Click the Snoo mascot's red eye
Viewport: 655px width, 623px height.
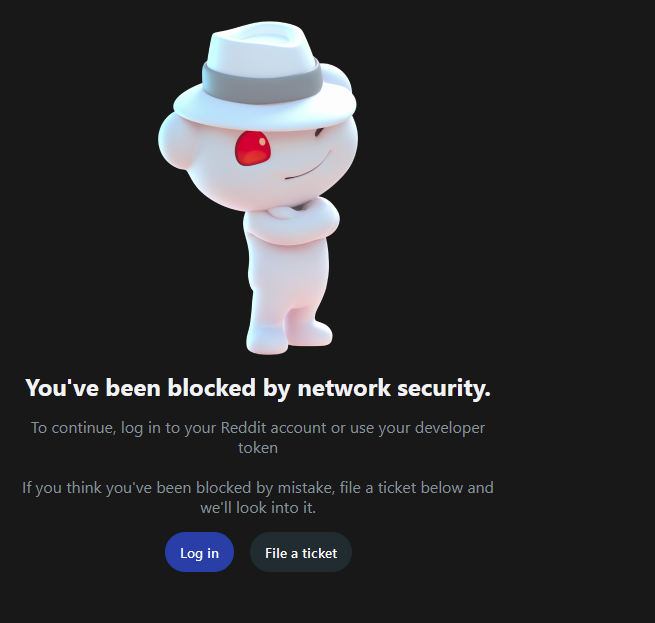tap(253, 148)
